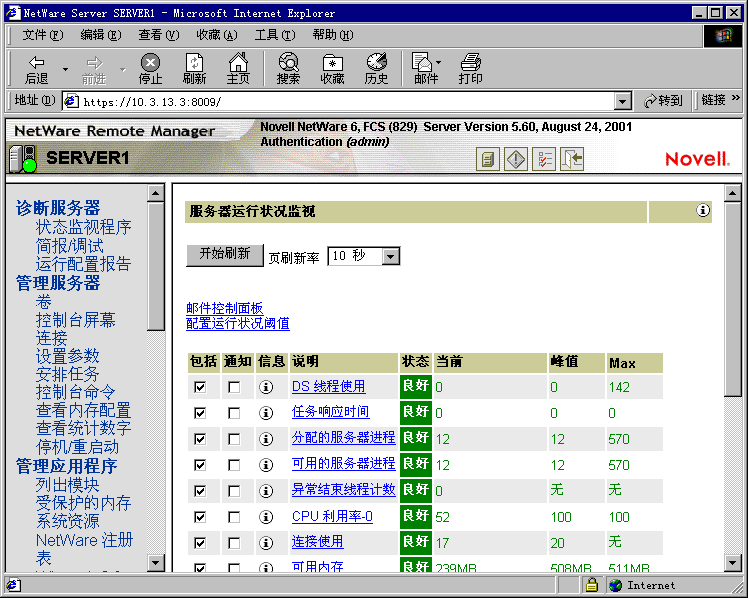Click the SERVER1 traffic light server icon
Viewport: 748px width, 598px height.
point(23,159)
